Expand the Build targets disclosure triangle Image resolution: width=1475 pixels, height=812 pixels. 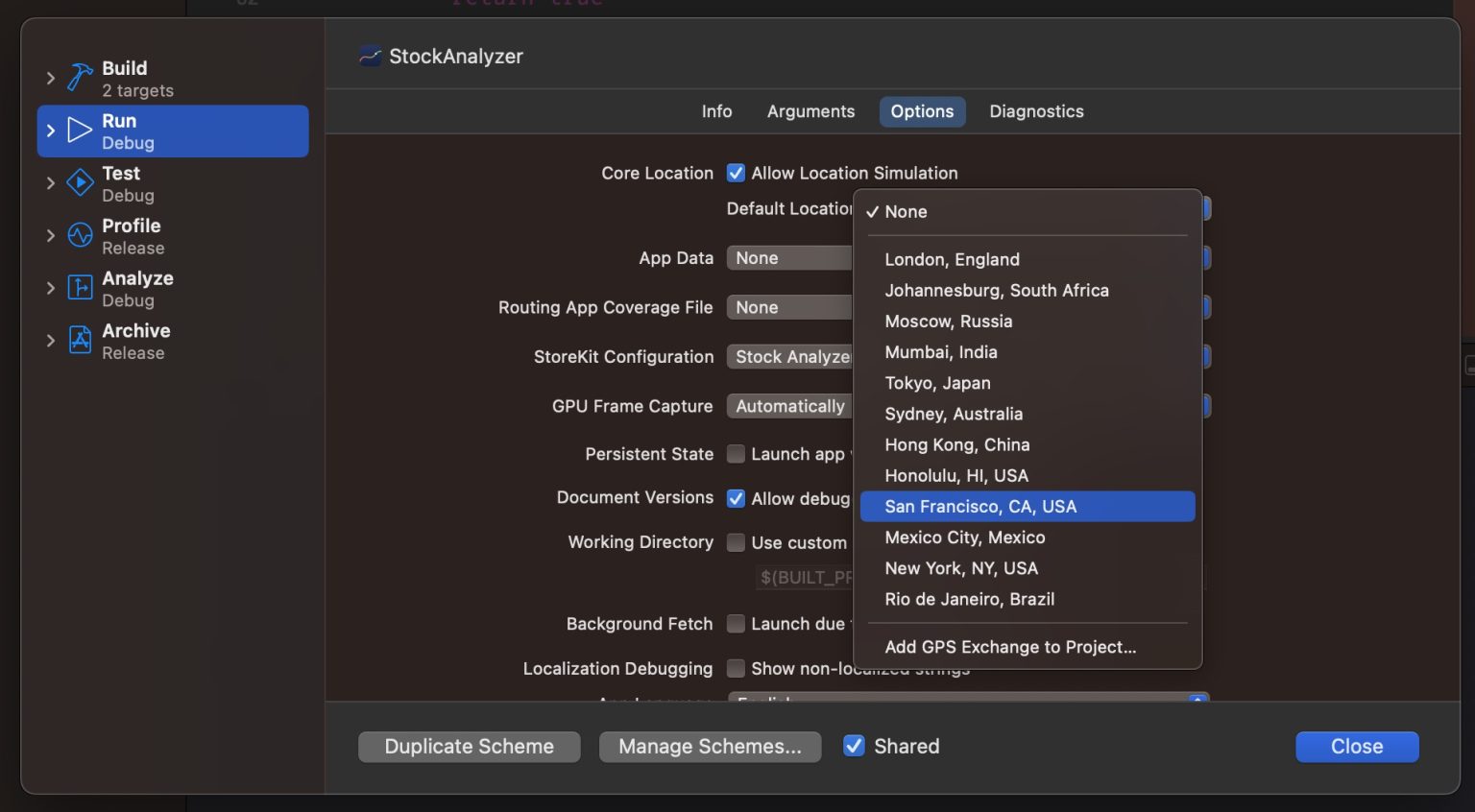[x=51, y=79]
